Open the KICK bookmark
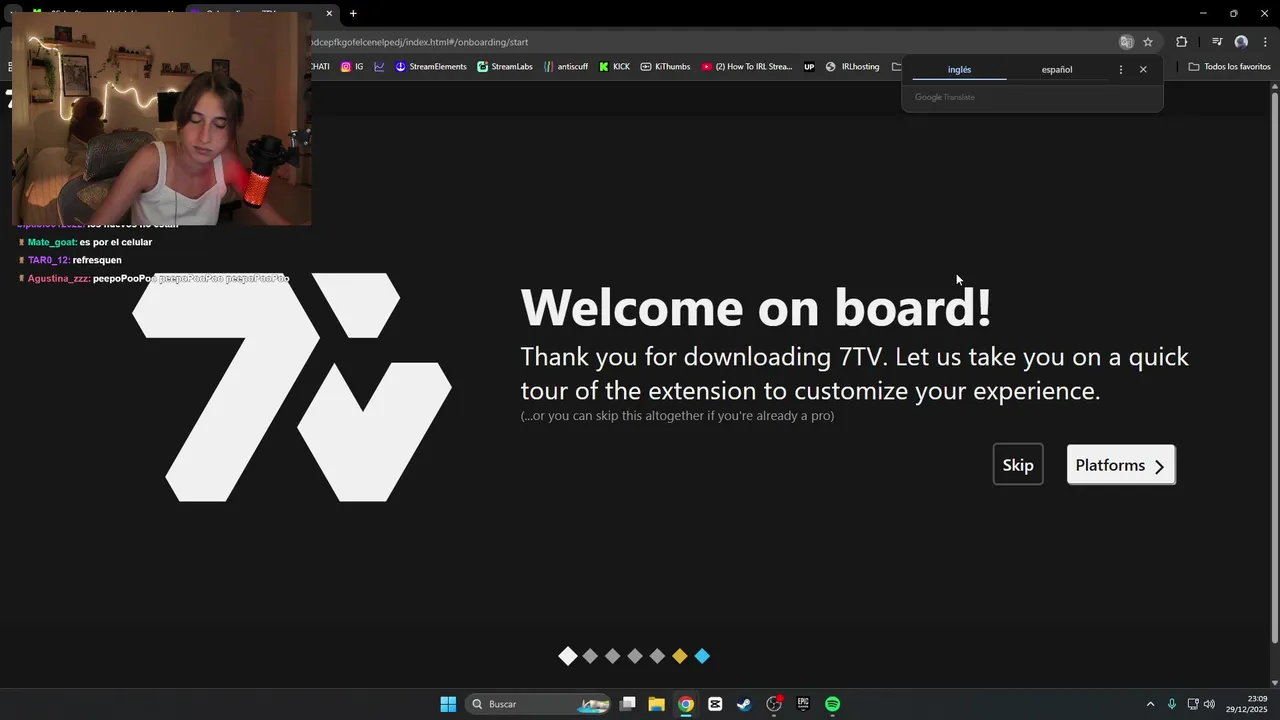 tap(615, 67)
